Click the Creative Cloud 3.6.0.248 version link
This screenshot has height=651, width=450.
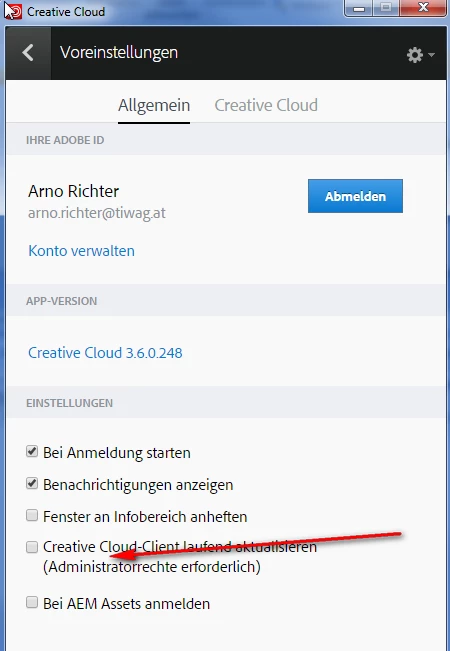tap(105, 353)
